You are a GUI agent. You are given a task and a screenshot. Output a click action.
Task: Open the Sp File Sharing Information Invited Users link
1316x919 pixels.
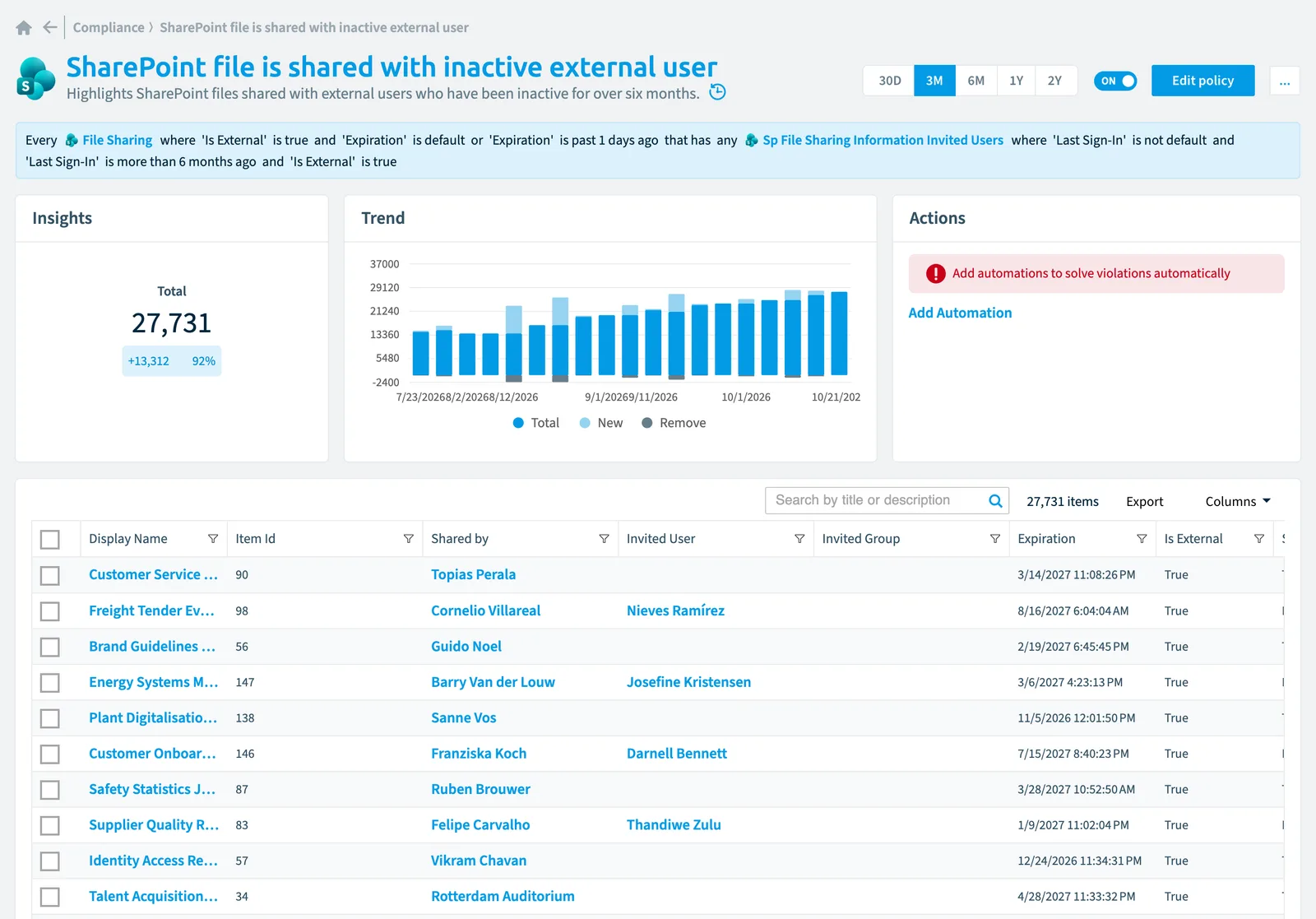[883, 141]
